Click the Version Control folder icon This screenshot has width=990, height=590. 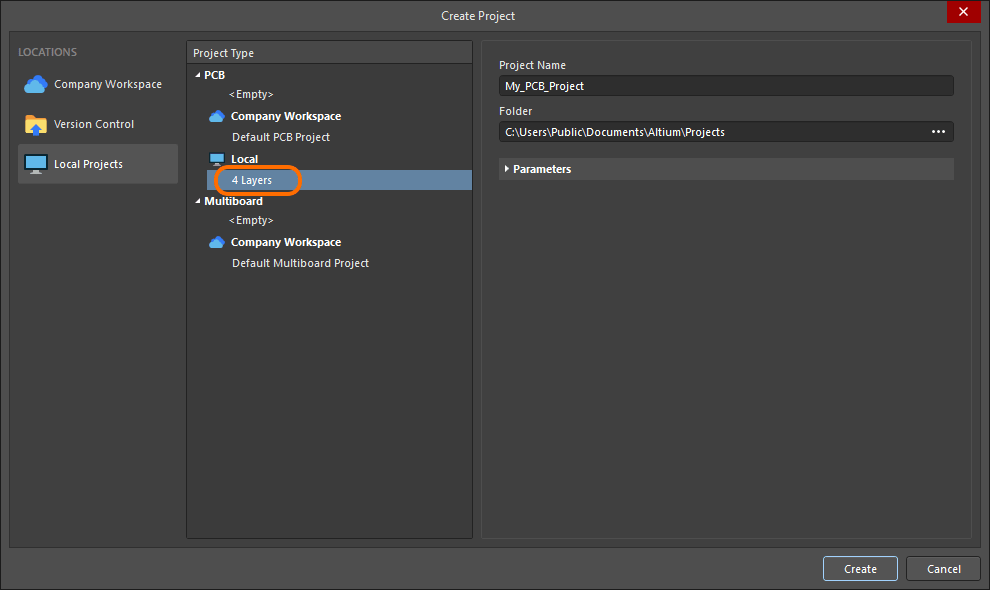[35, 124]
